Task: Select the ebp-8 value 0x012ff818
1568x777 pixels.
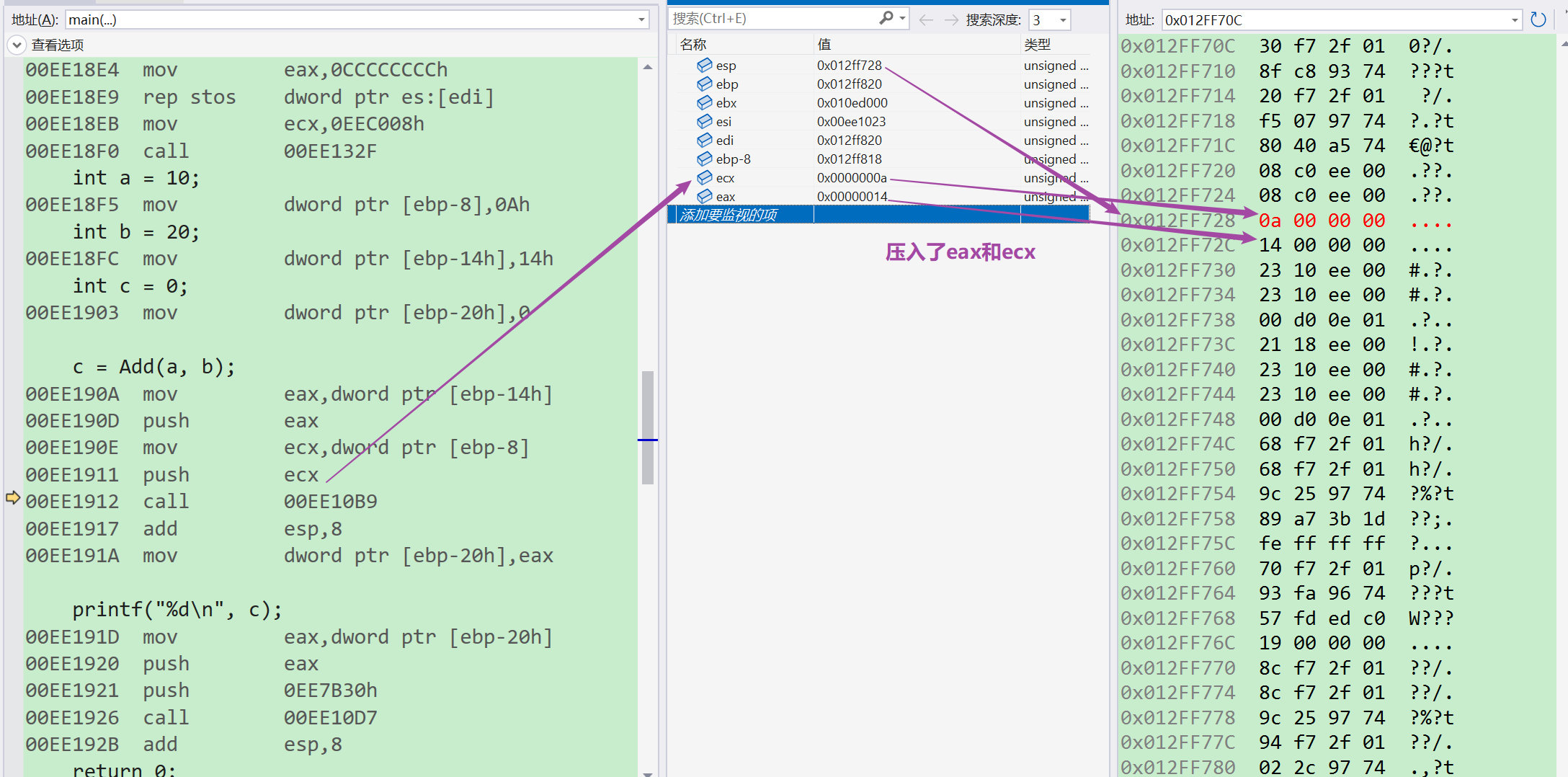Action: [x=849, y=159]
